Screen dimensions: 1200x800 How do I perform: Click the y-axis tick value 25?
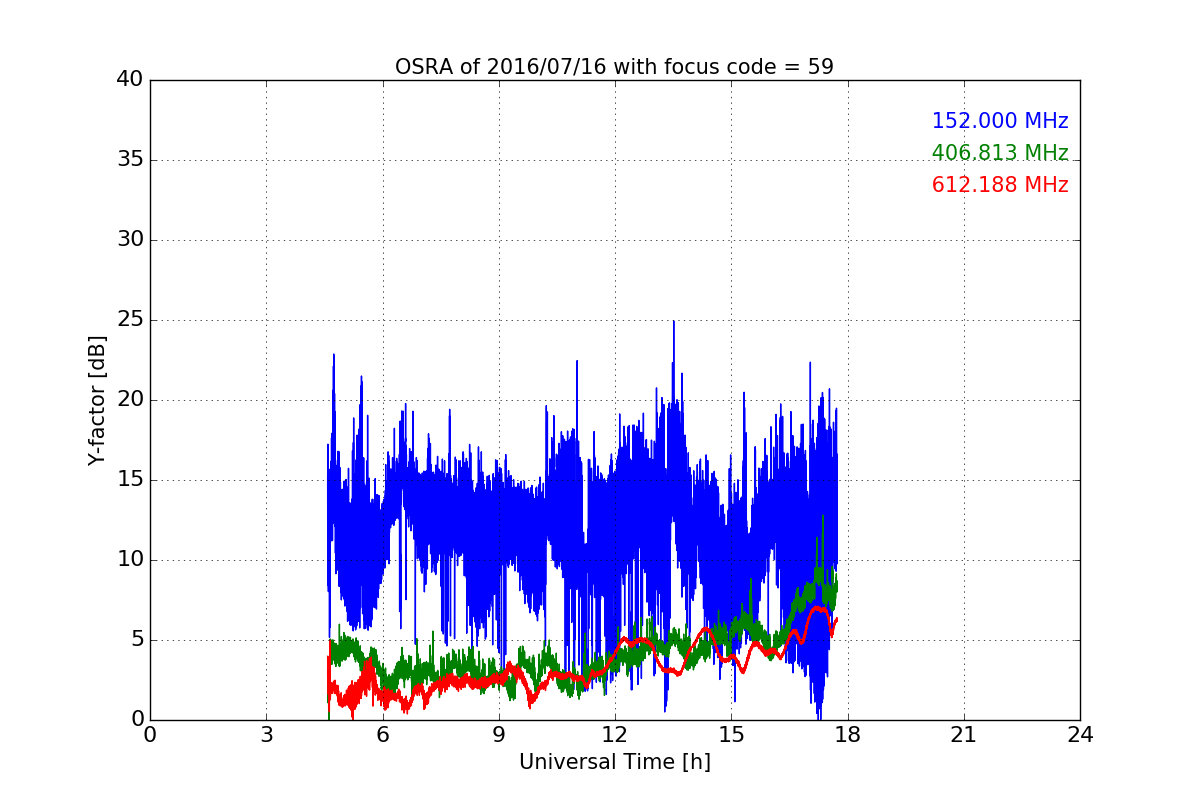point(130,320)
